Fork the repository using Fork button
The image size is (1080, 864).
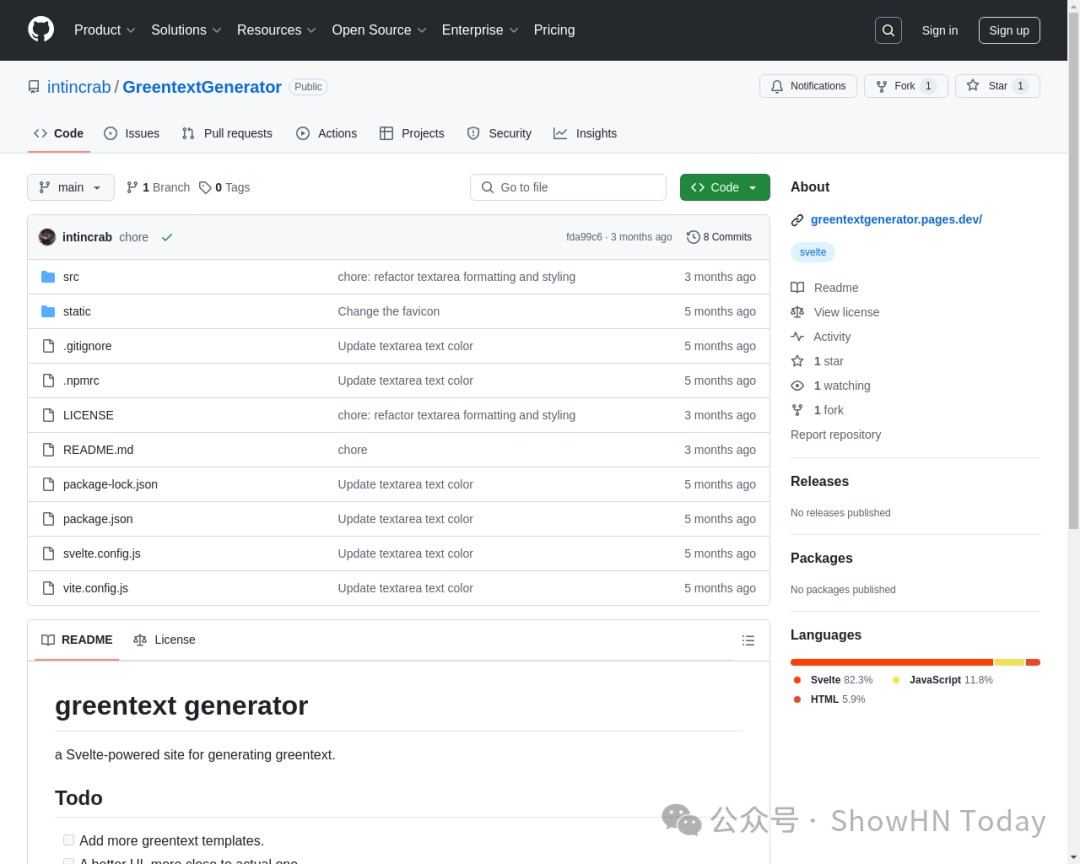pos(906,86)
